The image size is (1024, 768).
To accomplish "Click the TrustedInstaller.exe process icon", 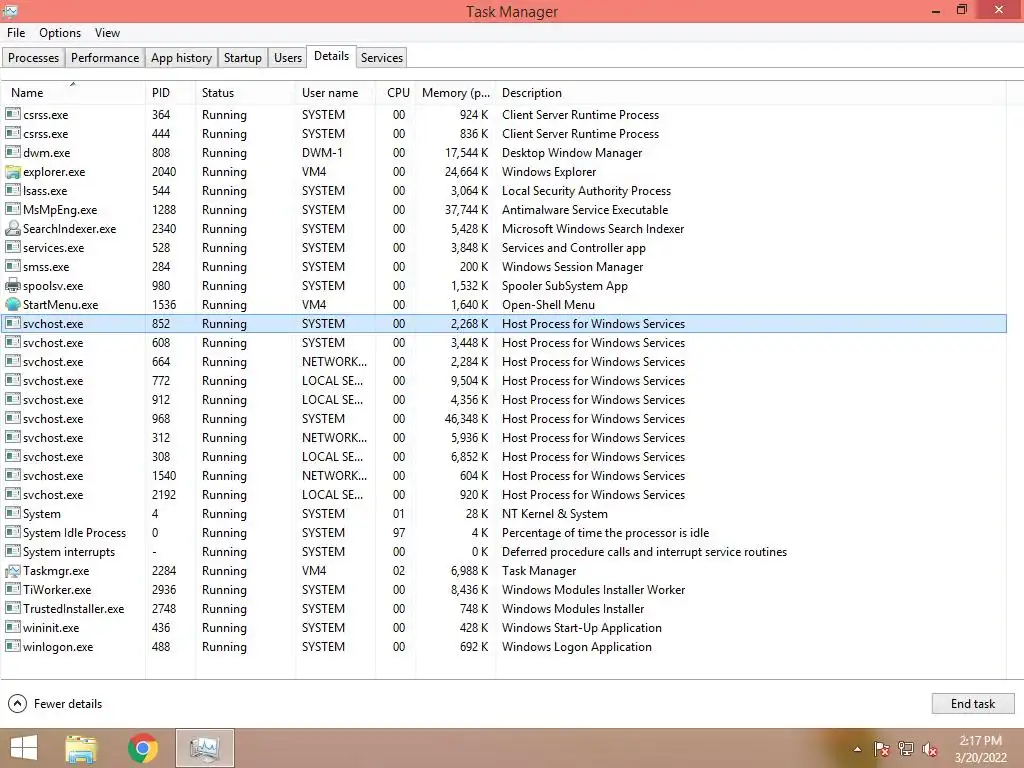I will 12,609.
